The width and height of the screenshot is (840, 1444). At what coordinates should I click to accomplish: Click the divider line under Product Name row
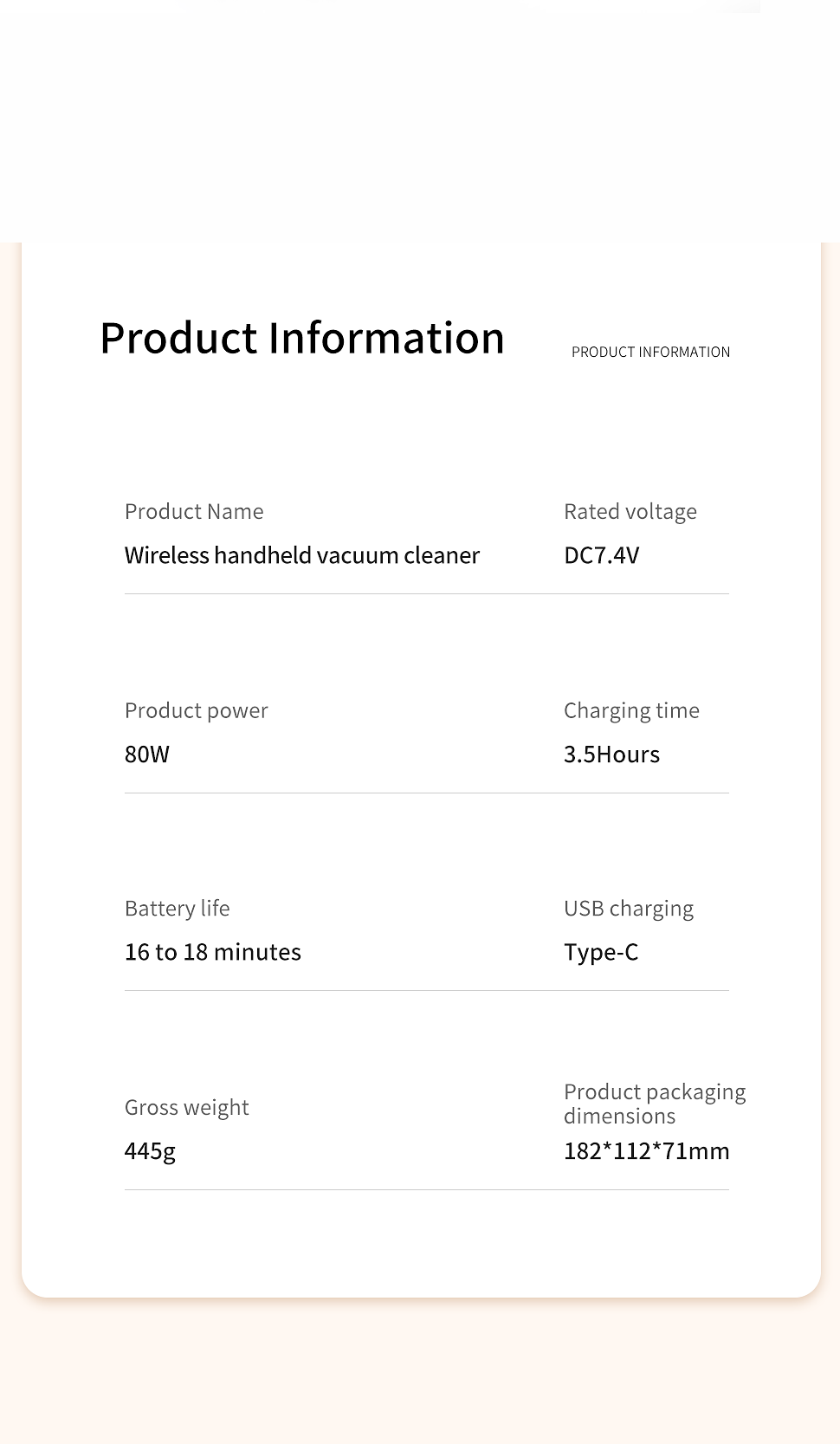point(426,593)
